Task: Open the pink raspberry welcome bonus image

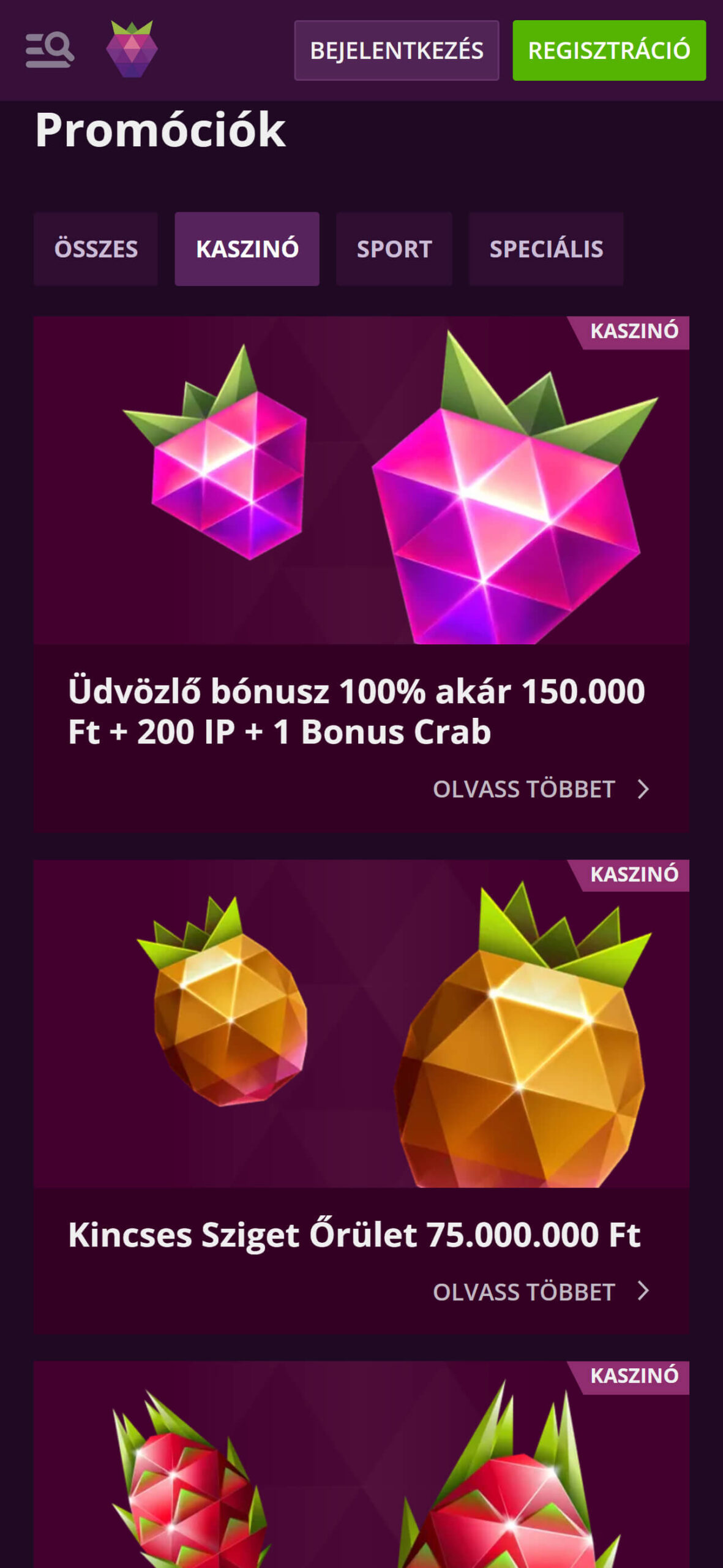Action: (x=361, y=480)
